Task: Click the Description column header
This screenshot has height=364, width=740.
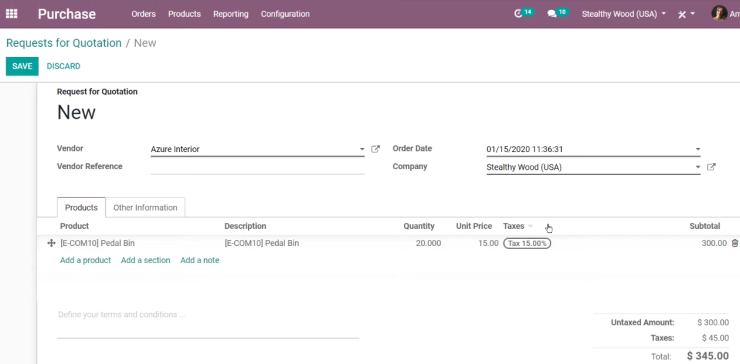Action: click(x=245, y=226)
